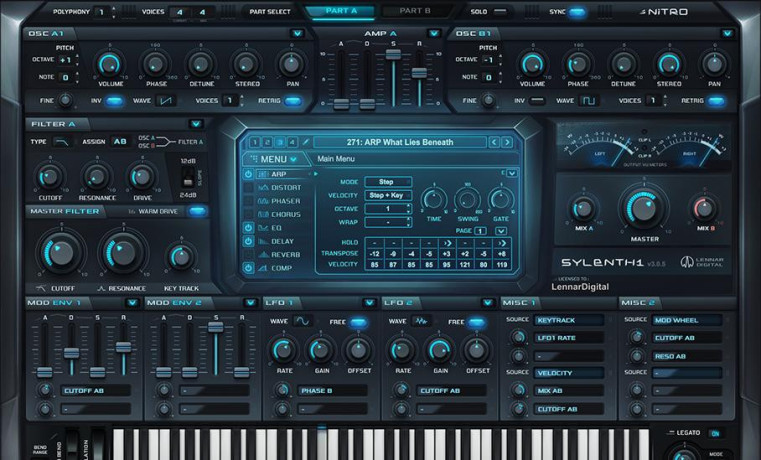This screenshot has width=761, height=460.
Task: Select preset slot 3 in the display
Action: 280,142
